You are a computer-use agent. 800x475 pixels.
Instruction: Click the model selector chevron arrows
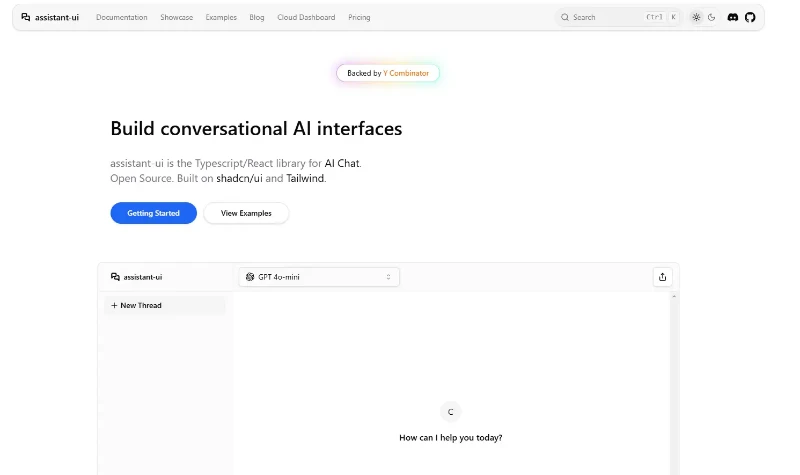click(388, 277)
